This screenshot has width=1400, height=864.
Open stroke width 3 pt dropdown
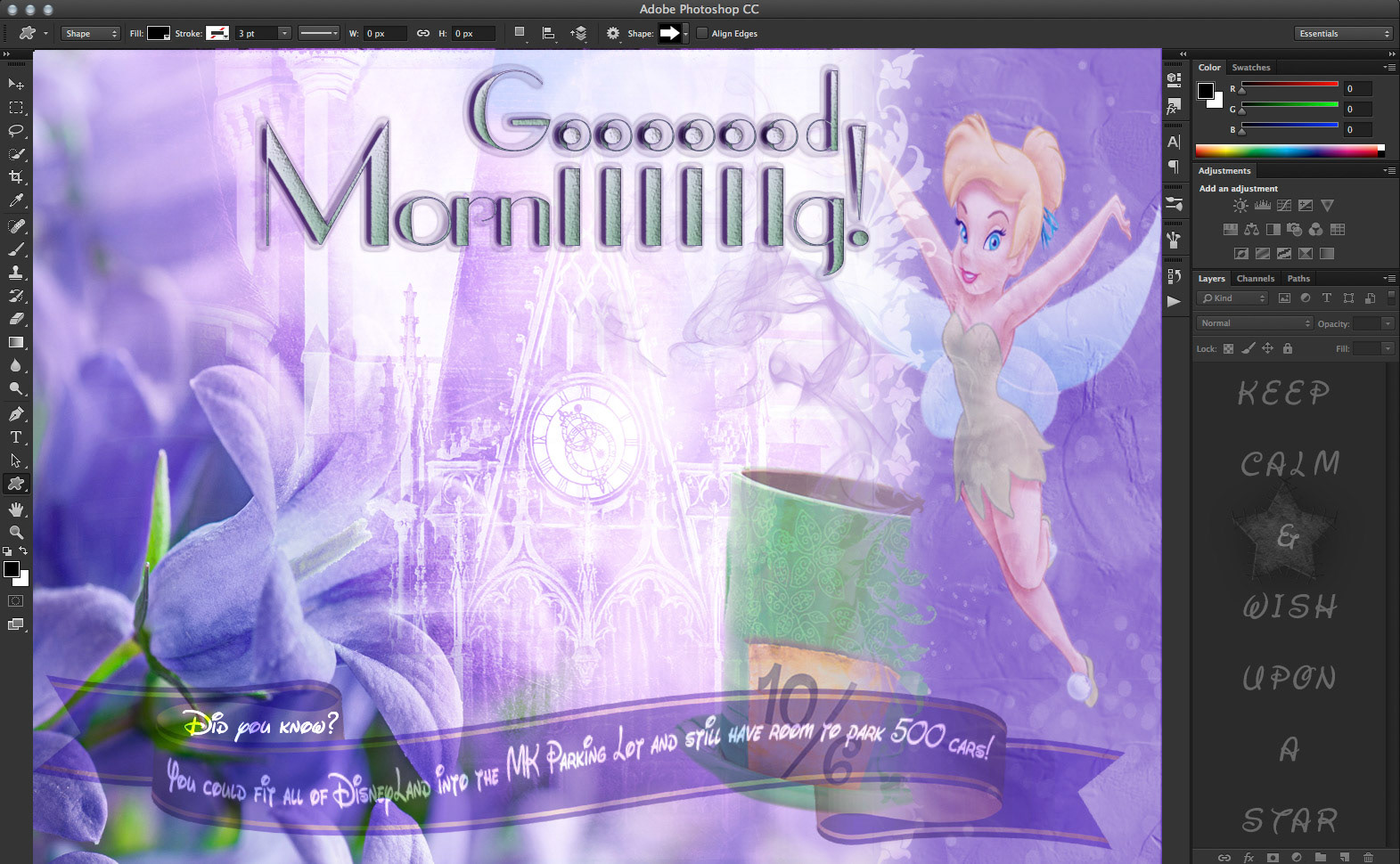pos(284,34)
